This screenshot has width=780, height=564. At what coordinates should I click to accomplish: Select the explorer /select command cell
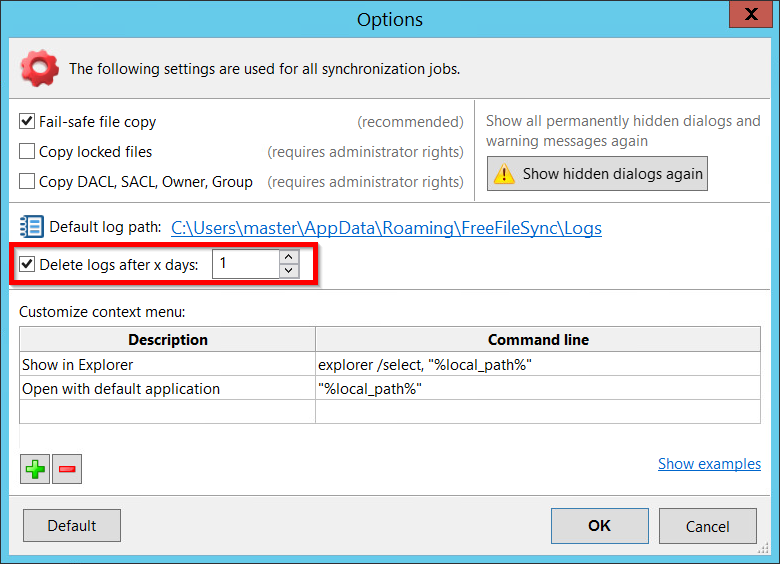pyautogui.click(x=538, y=364)
